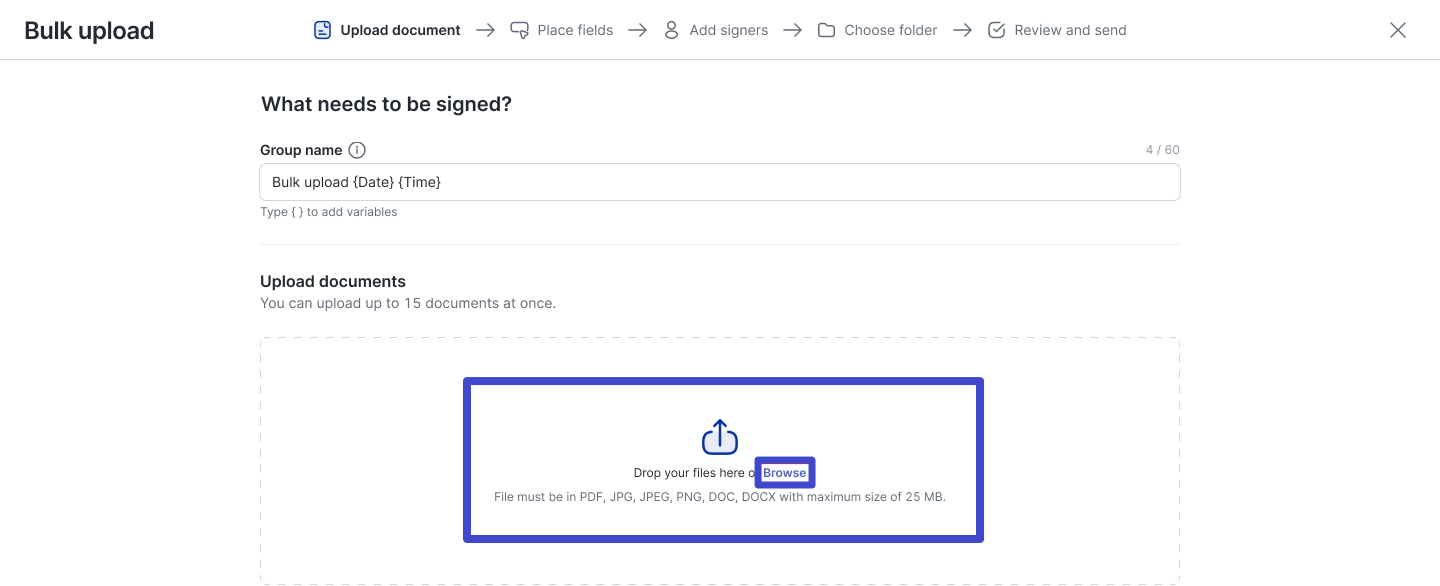
Task: Open the Review and send step
Action: point(1069,30)
